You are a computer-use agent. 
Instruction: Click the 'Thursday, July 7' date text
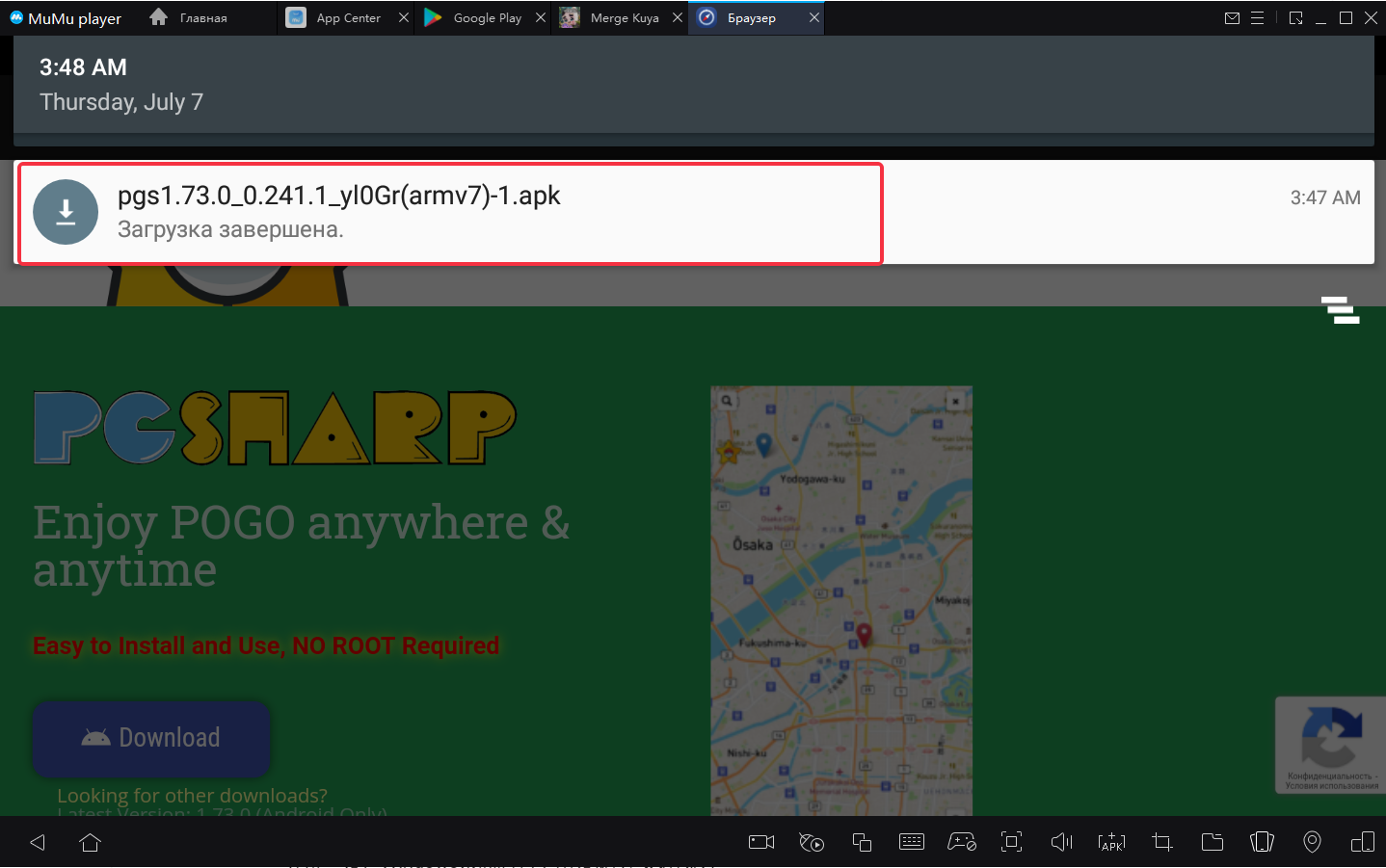point(121,102)
